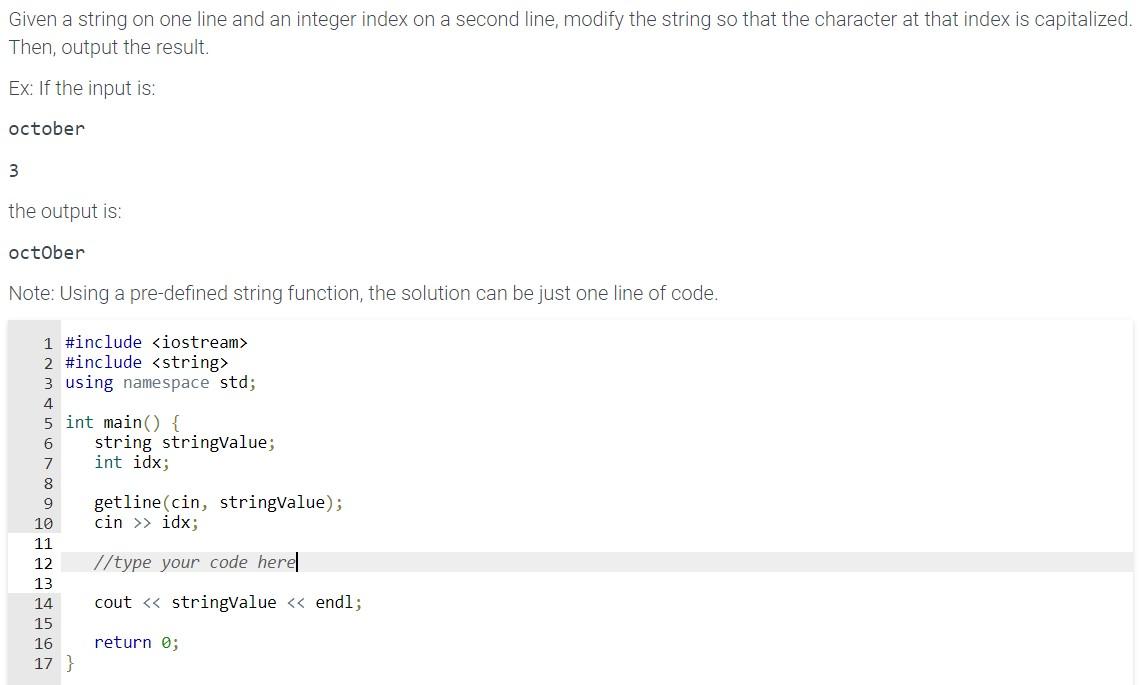The width and height of the screenshot is (1142, 685).
Task: Click 'string stringValue;' declaration line
Action: click(185, 443)
